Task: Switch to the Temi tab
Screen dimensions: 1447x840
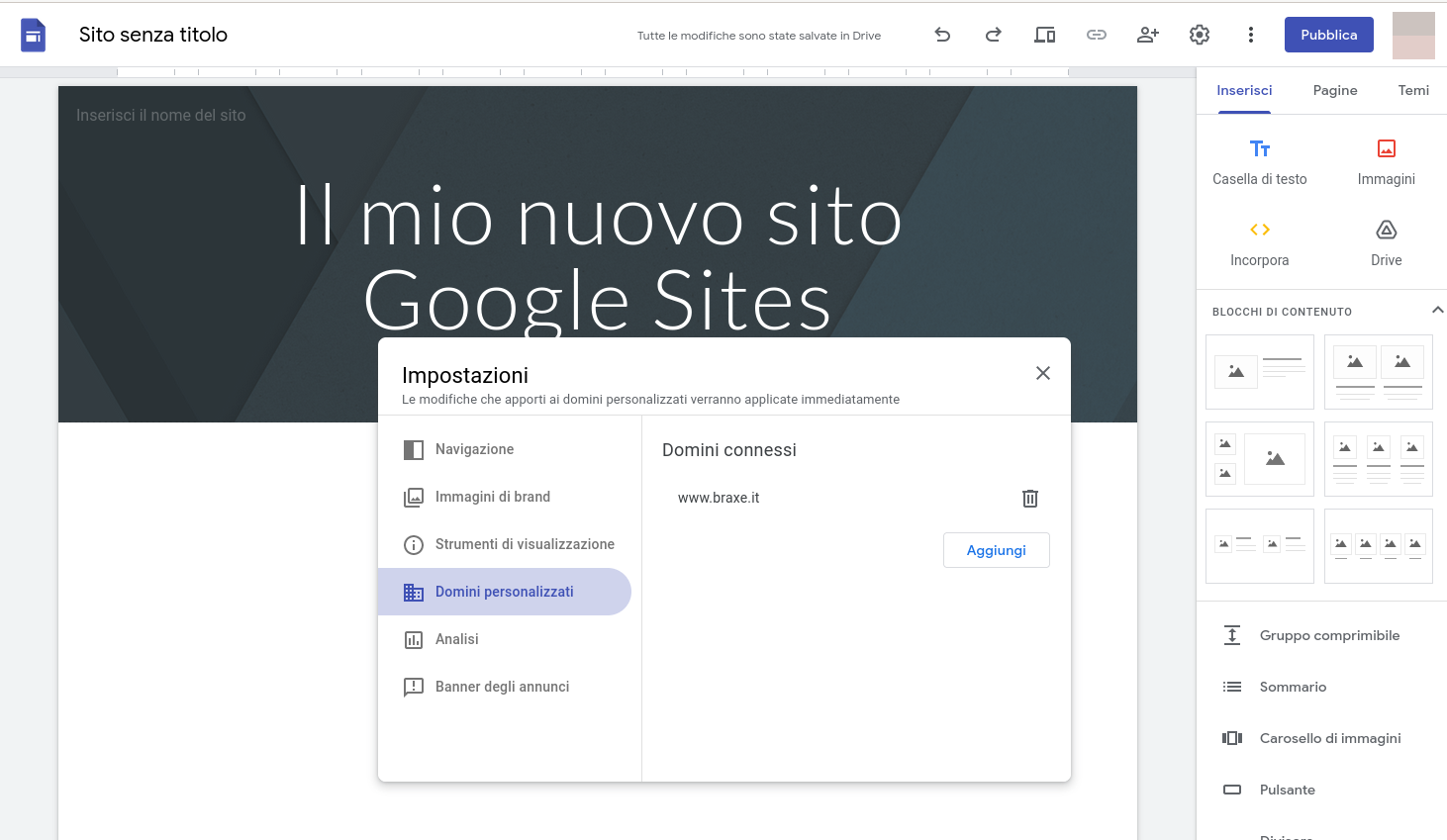Action: (x=1413, y=90)
